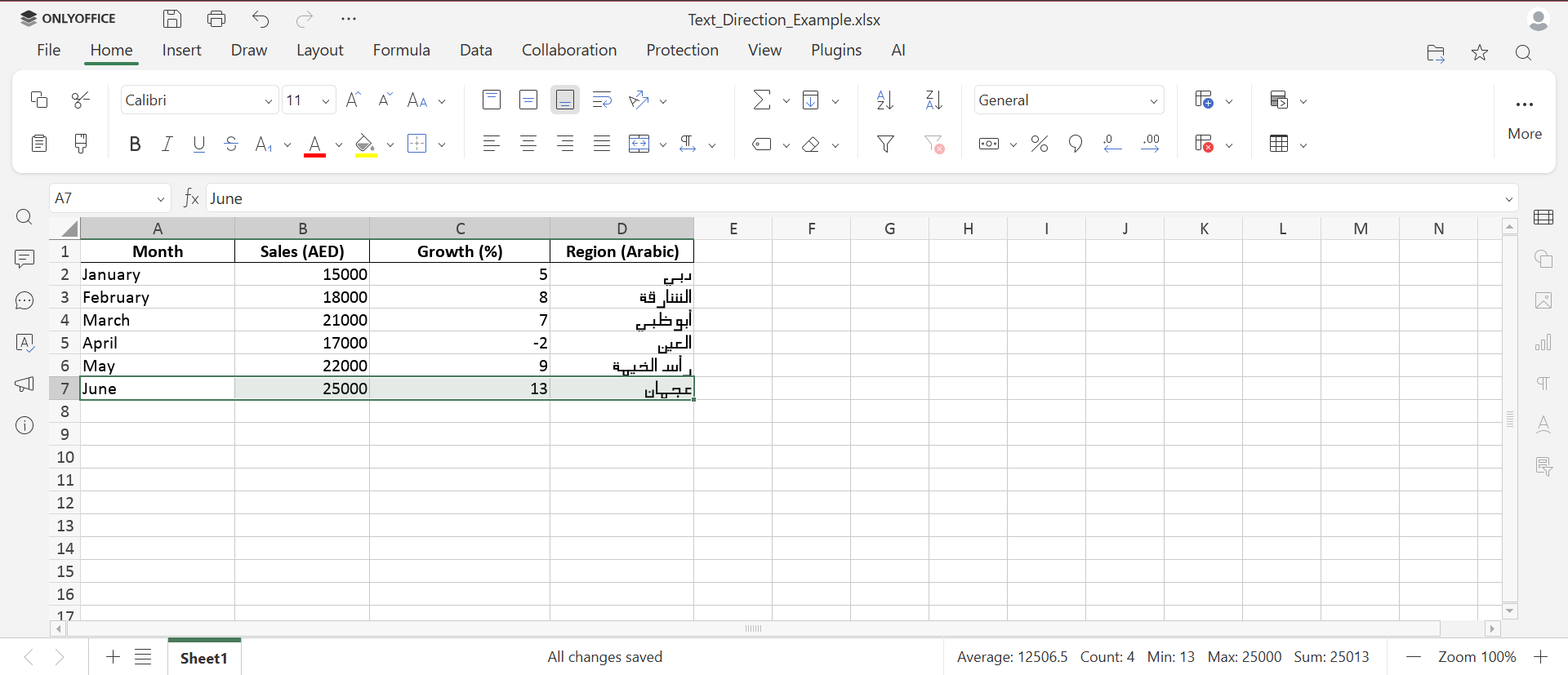Click the More toolbar button
Viewport: 1568px width, 675px height.
[x=1525, y=119]
